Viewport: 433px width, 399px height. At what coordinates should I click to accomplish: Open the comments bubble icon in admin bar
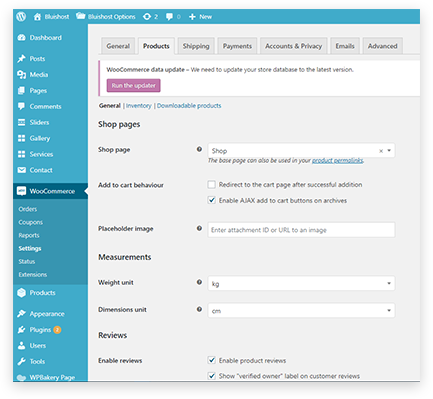pyautogui.click(x=169, y=17)
